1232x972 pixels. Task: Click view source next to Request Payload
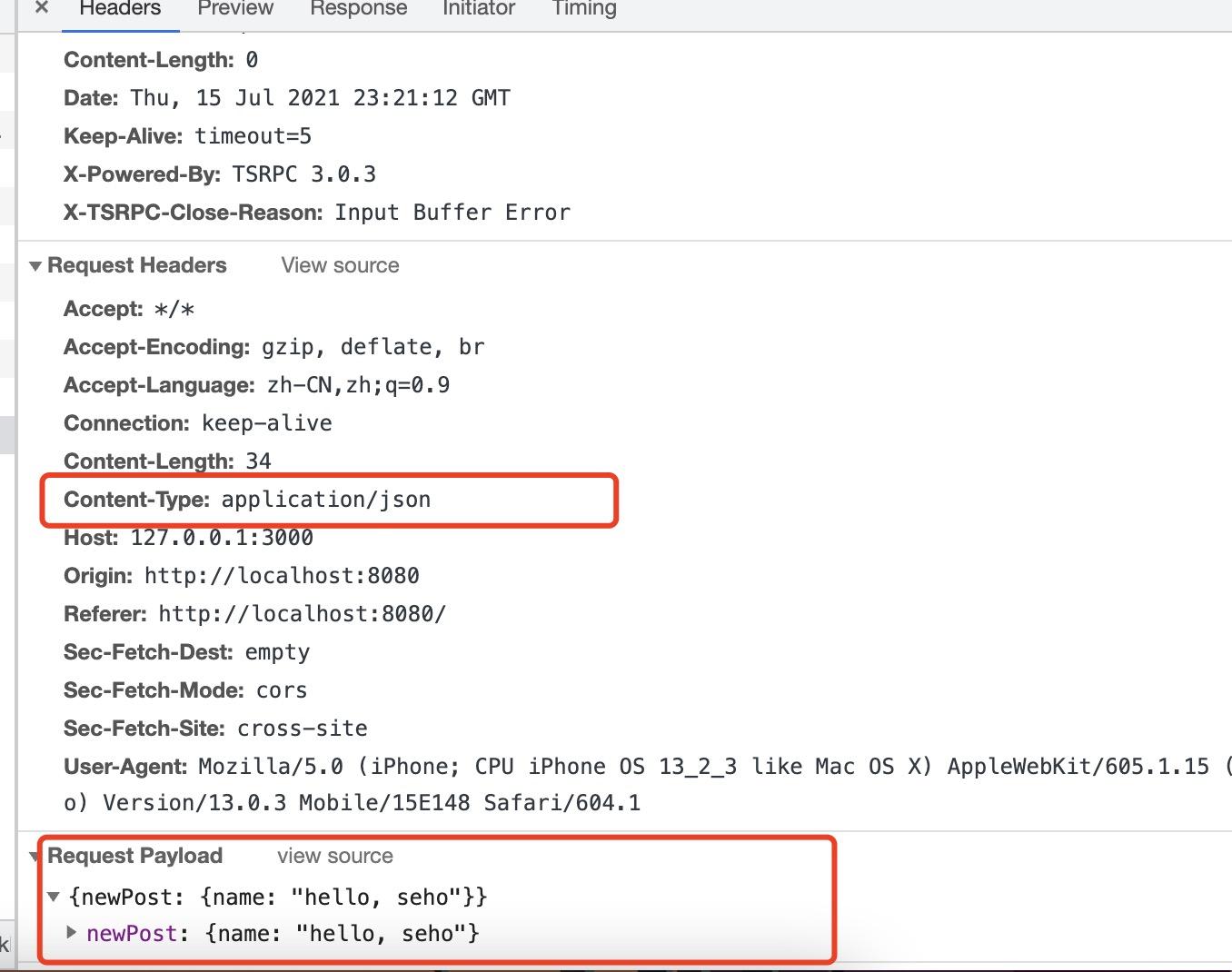click(335, 855)
